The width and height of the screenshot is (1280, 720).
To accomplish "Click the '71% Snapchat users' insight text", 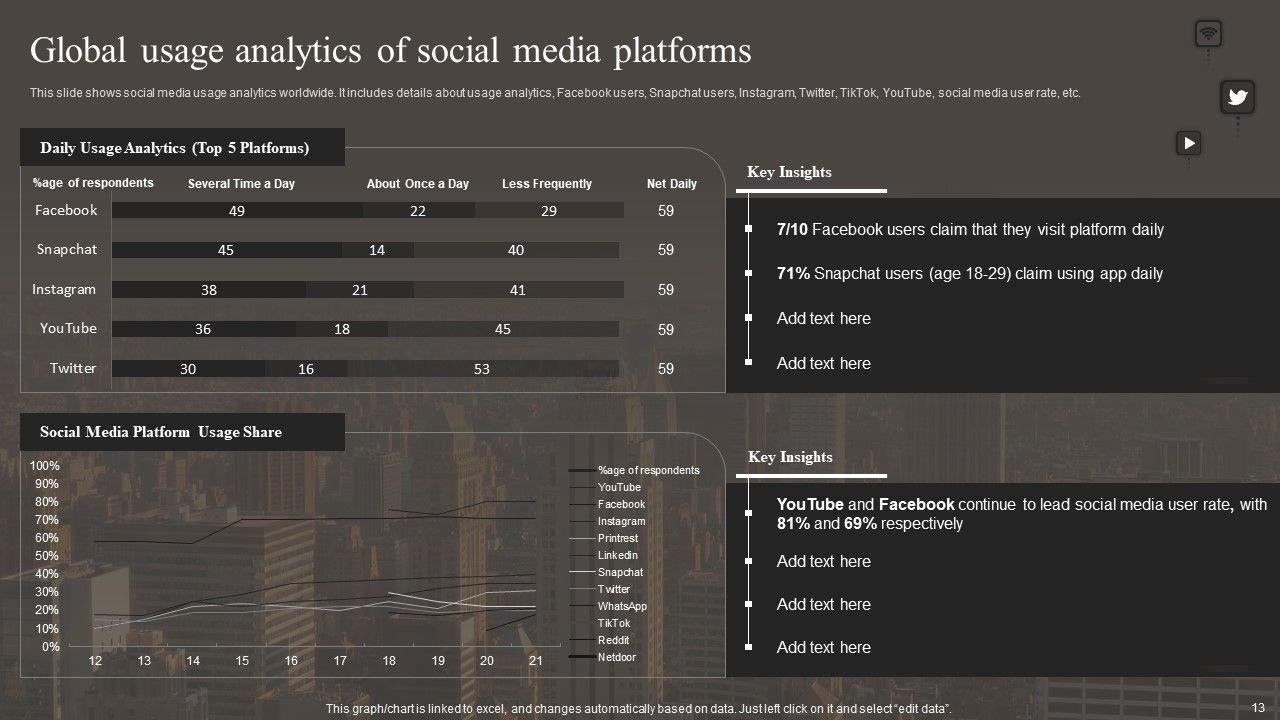I will 969,274.
